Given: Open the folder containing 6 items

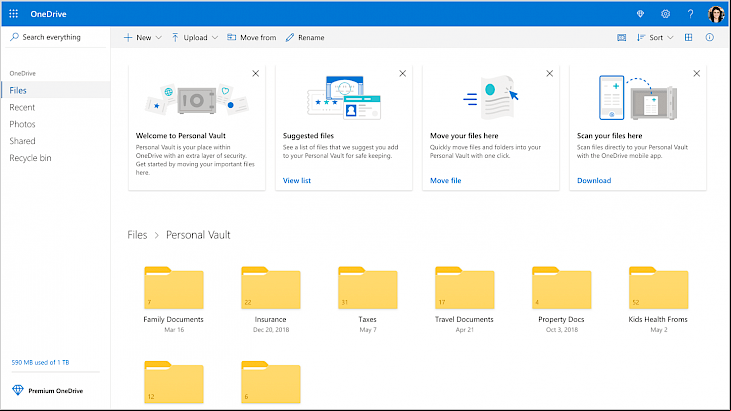Looking at the screenshot, I should (x=270, y=382).
